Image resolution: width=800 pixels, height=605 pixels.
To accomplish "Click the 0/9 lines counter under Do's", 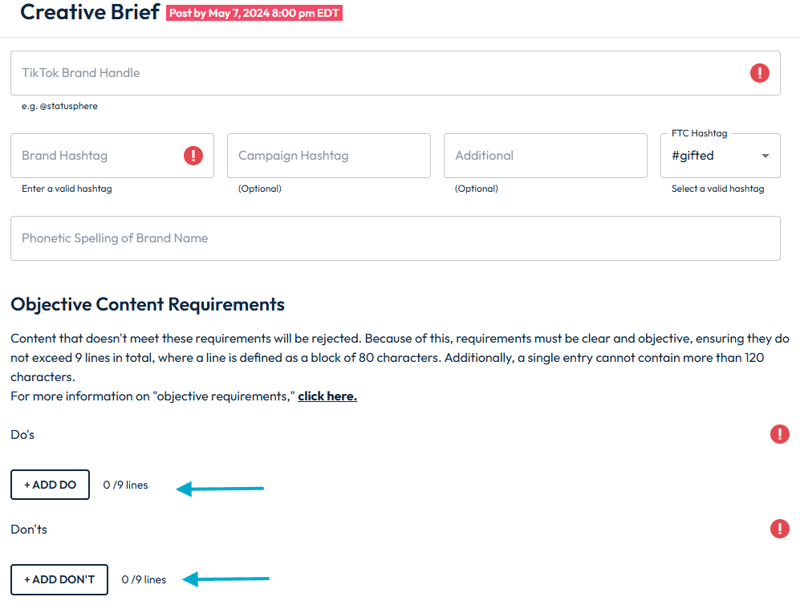I will (x=125, y=484).
